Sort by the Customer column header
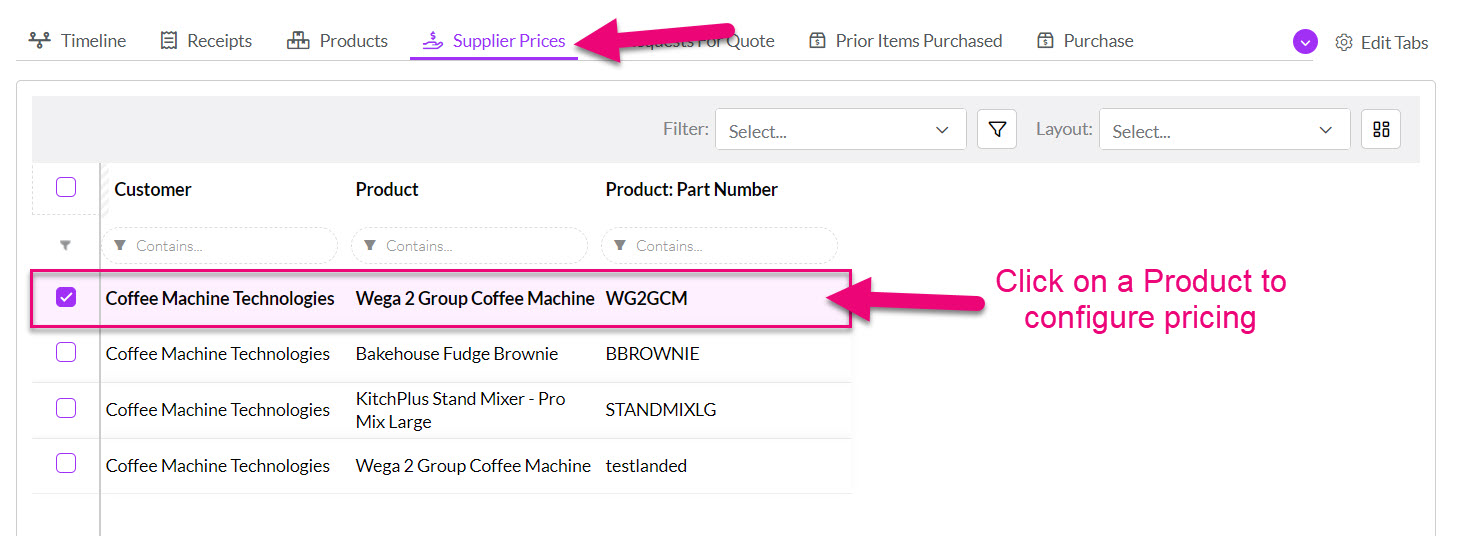1458x536 pixels. pyautogui.click(x=153, y=189)
